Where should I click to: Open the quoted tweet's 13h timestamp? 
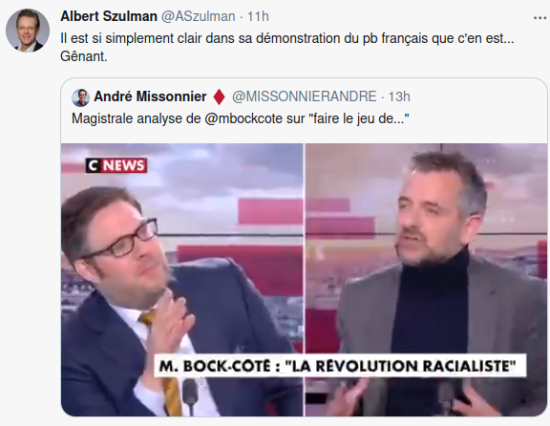[x=399, y=96]
